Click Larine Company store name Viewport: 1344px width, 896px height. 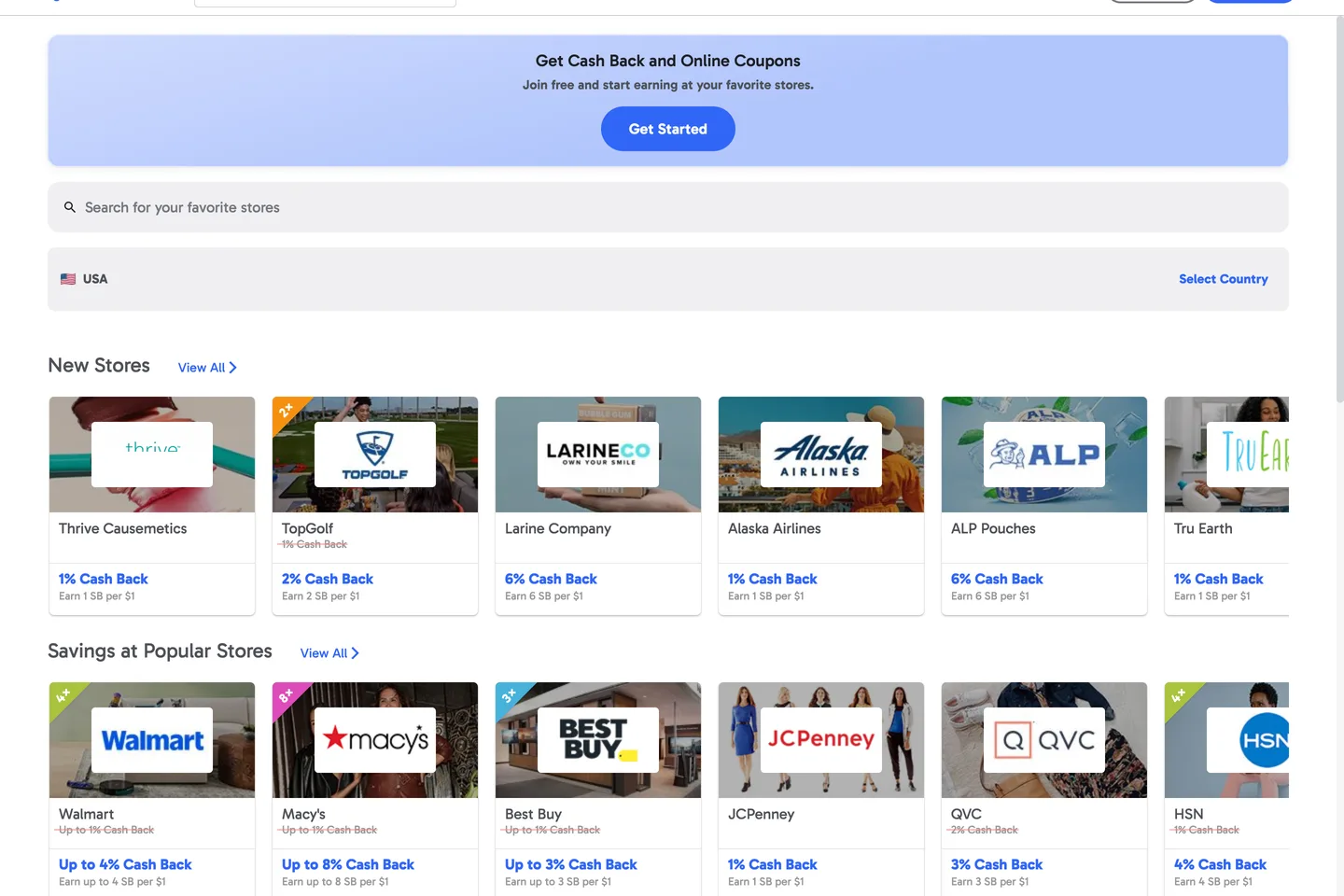pos(558,528)
